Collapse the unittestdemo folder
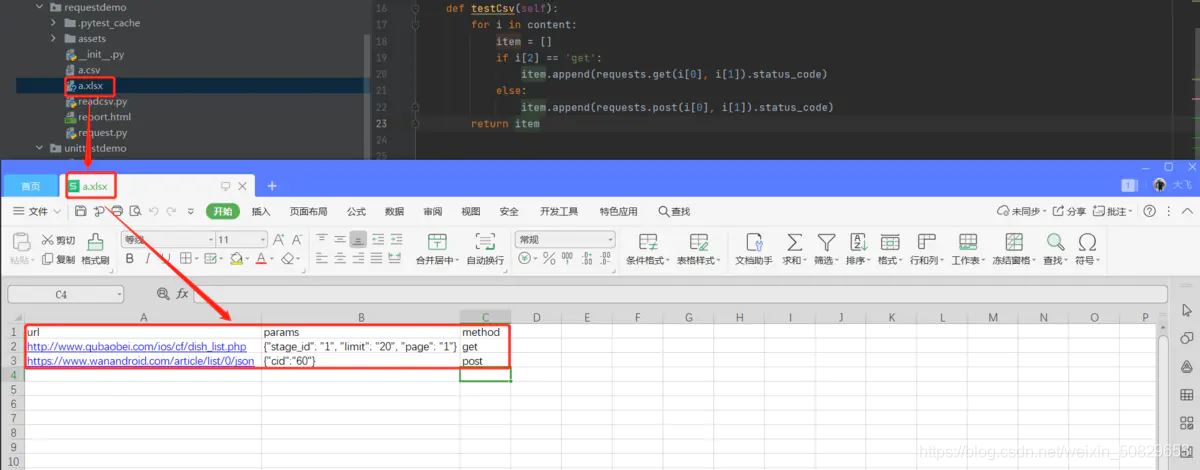 (x=39, y=148)
